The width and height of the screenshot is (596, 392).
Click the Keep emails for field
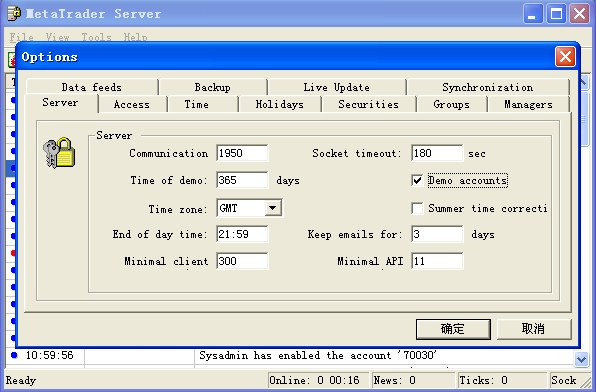pos(437,234)
